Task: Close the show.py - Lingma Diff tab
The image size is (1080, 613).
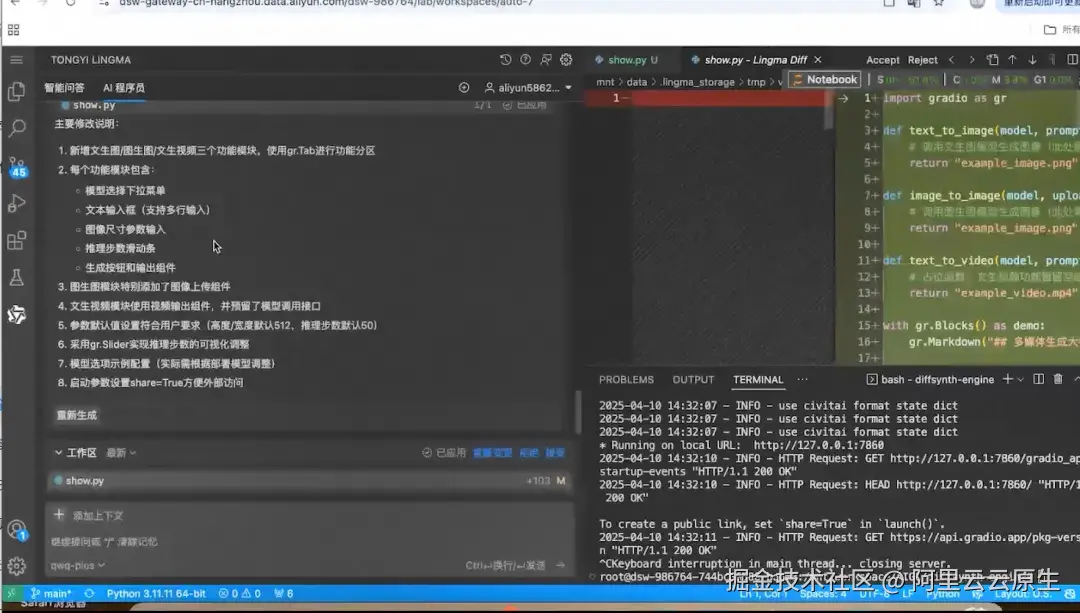Action: coord(818,60)
